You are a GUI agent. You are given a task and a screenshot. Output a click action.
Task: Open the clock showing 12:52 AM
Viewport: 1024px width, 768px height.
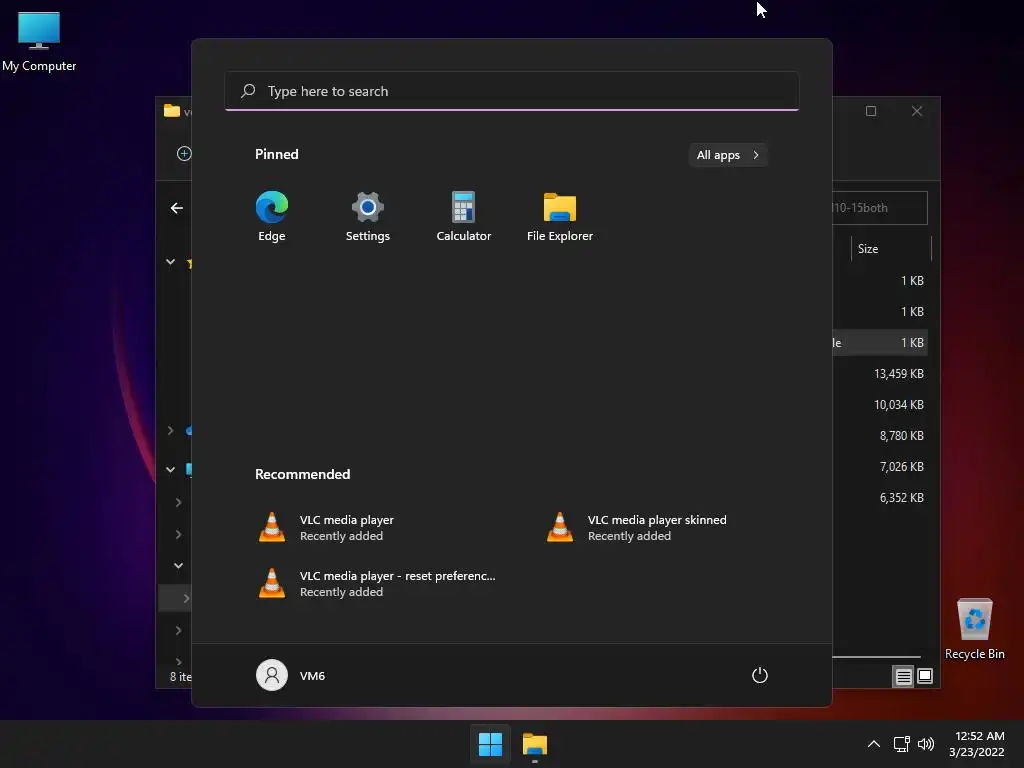[x=977, y=744]
